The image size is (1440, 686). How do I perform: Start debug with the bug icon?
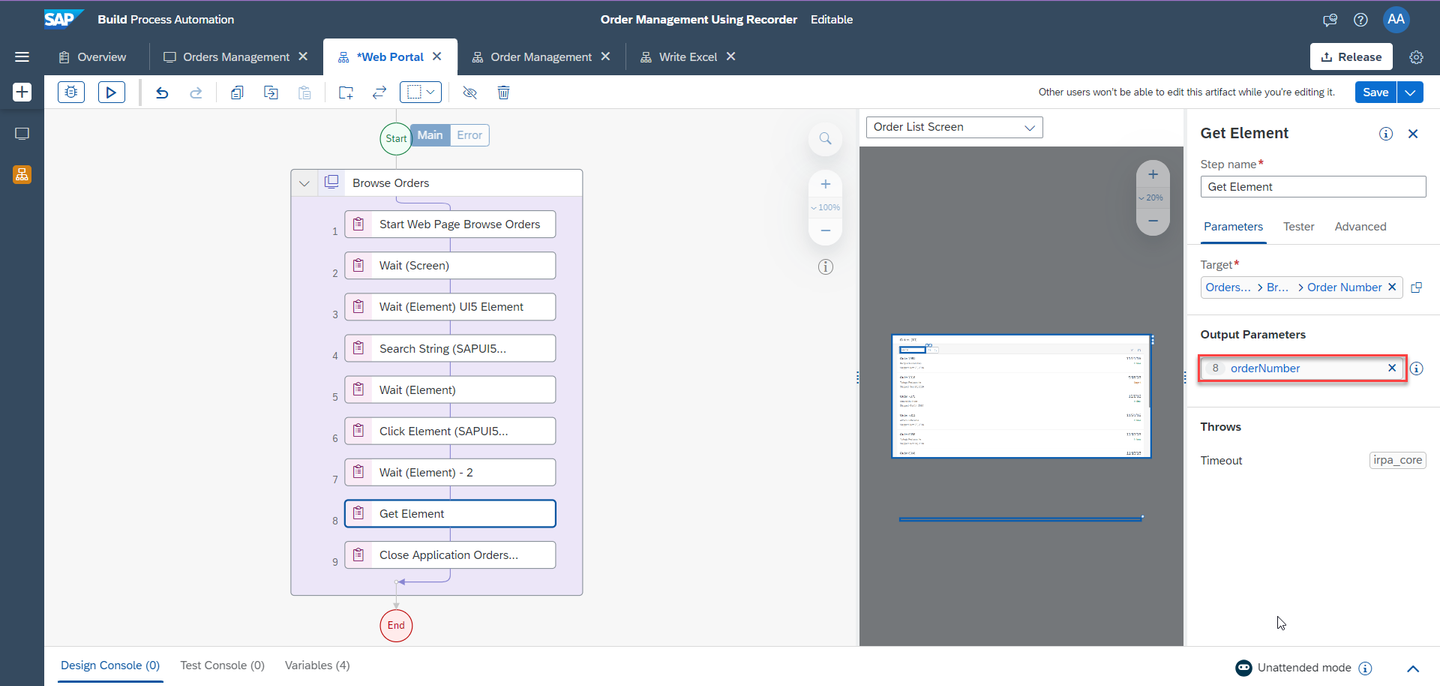pyautogui.click(x=71, y=92)
